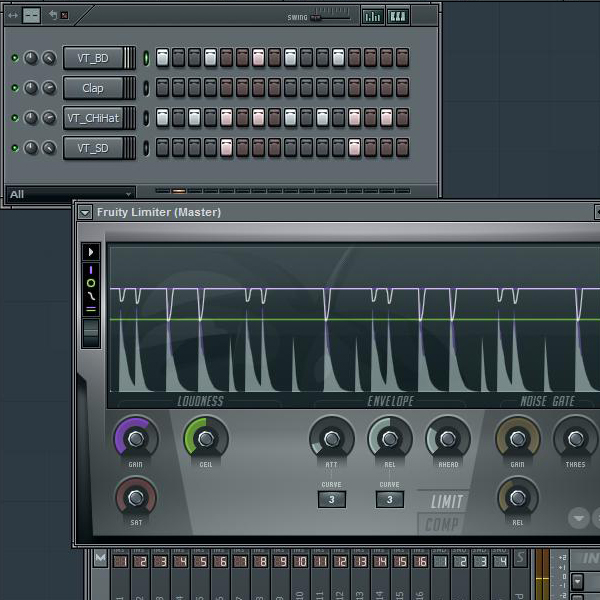The height and width of the screenshot is (600, 600).
Task: Click the pattern mode icon with dashes
Action: click(31, 15)
